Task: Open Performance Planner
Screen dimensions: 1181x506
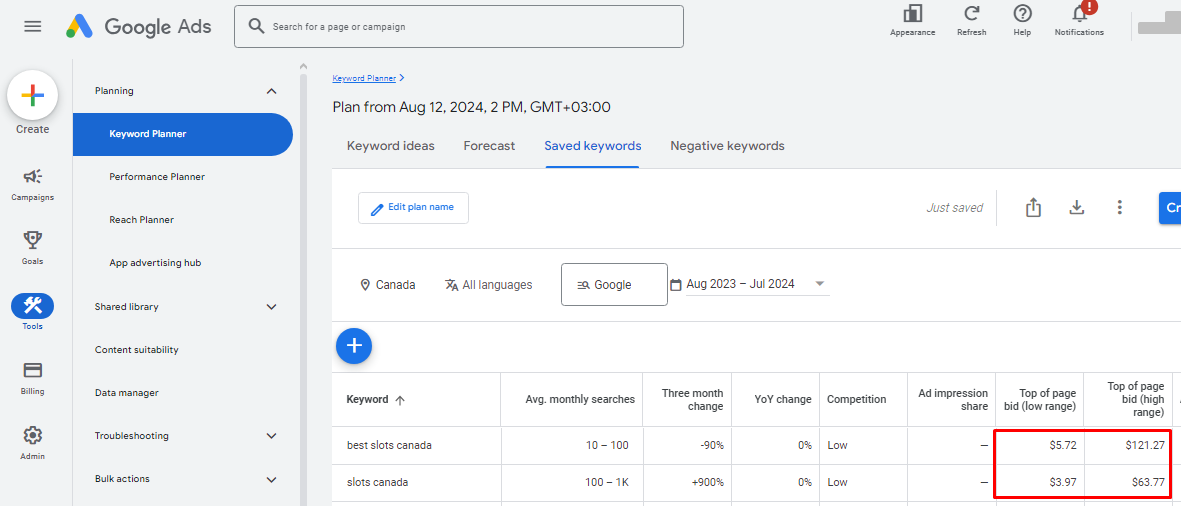Action: 157,177
